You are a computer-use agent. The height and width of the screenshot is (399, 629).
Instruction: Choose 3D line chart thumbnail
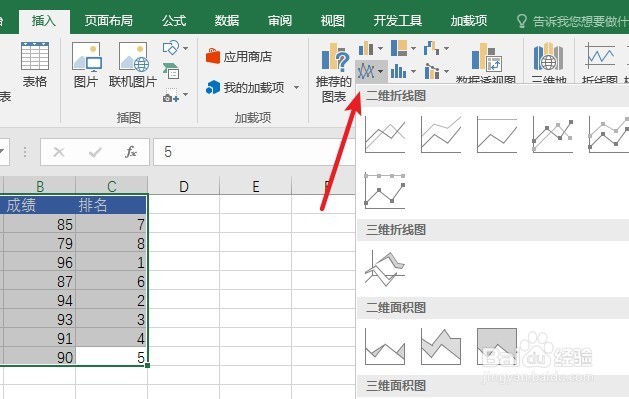(385, 268)
